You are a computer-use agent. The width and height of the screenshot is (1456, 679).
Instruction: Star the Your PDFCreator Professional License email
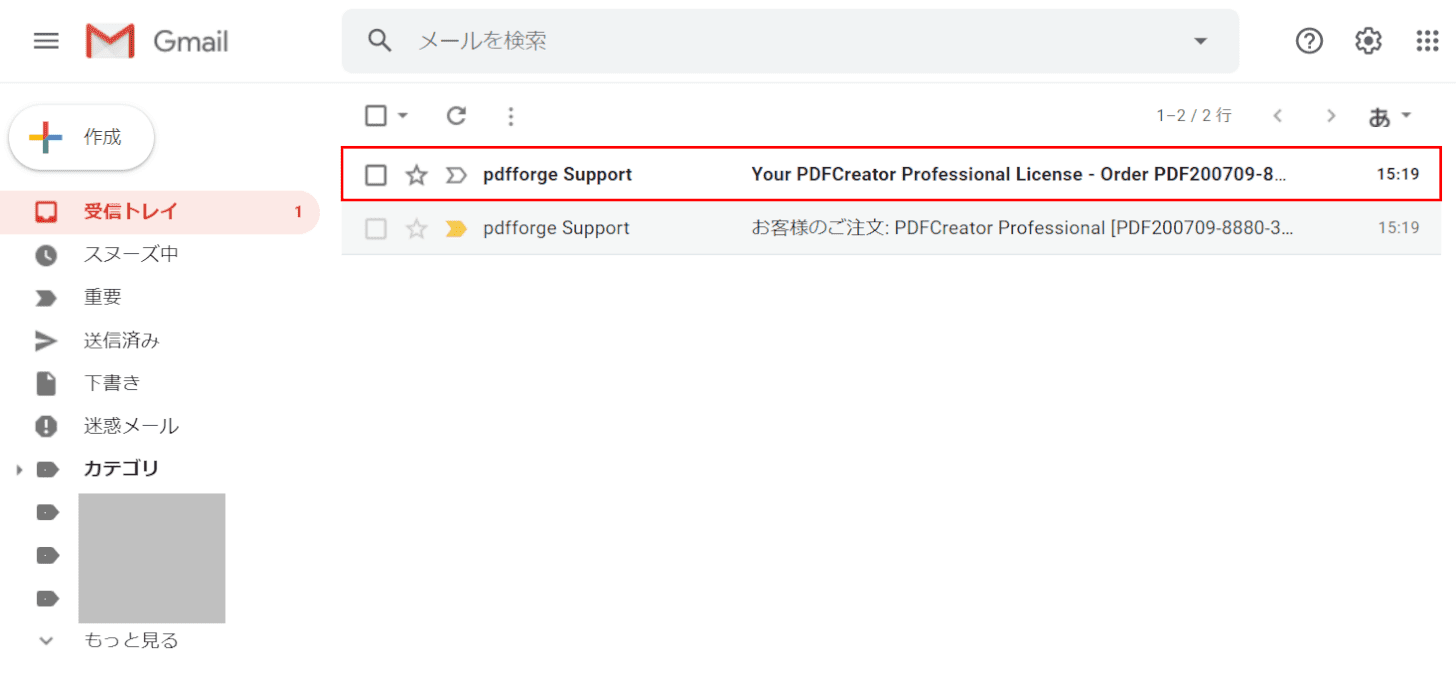(x=416, y=175)
